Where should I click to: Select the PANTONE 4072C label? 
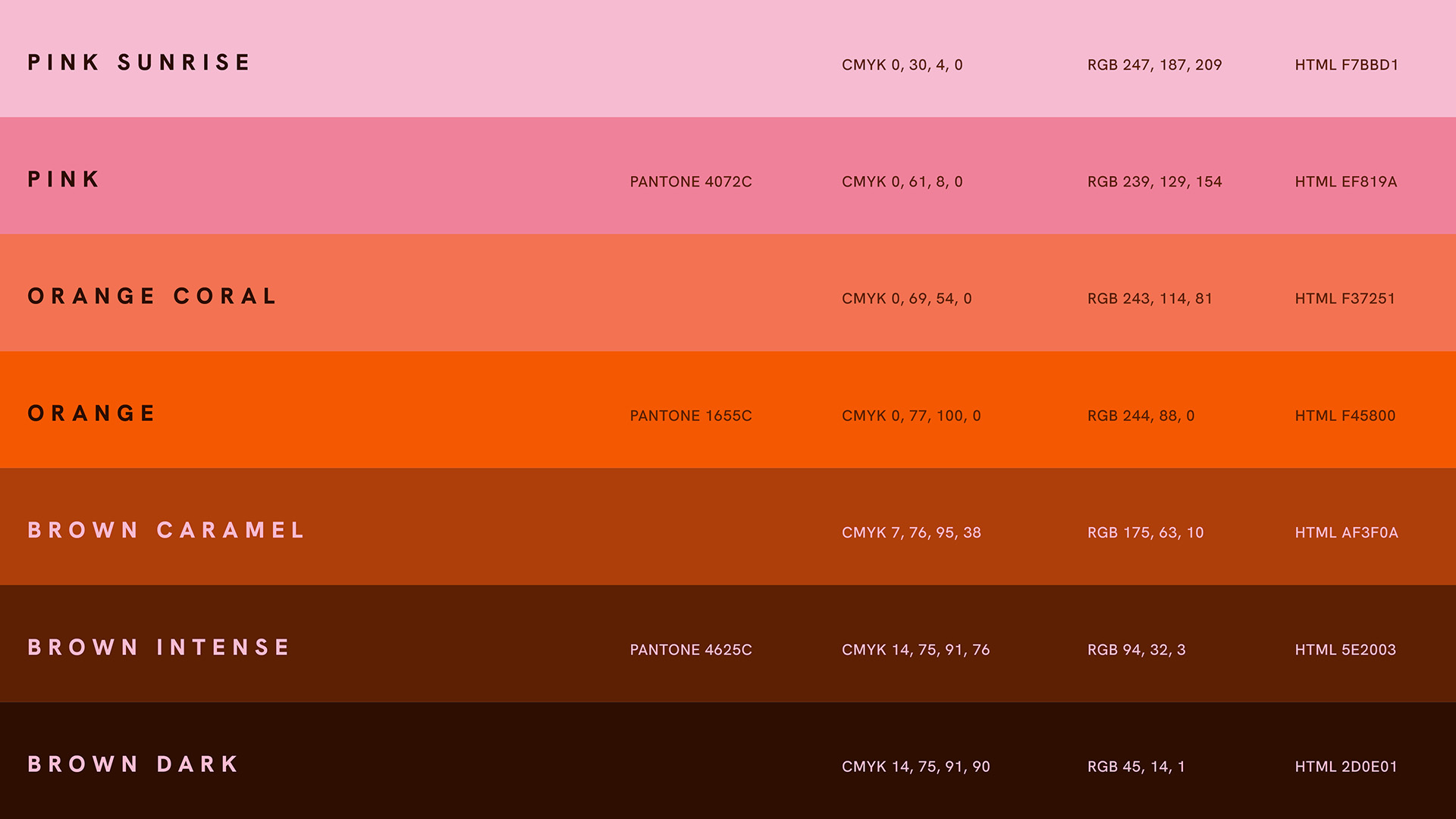(690, 182)
